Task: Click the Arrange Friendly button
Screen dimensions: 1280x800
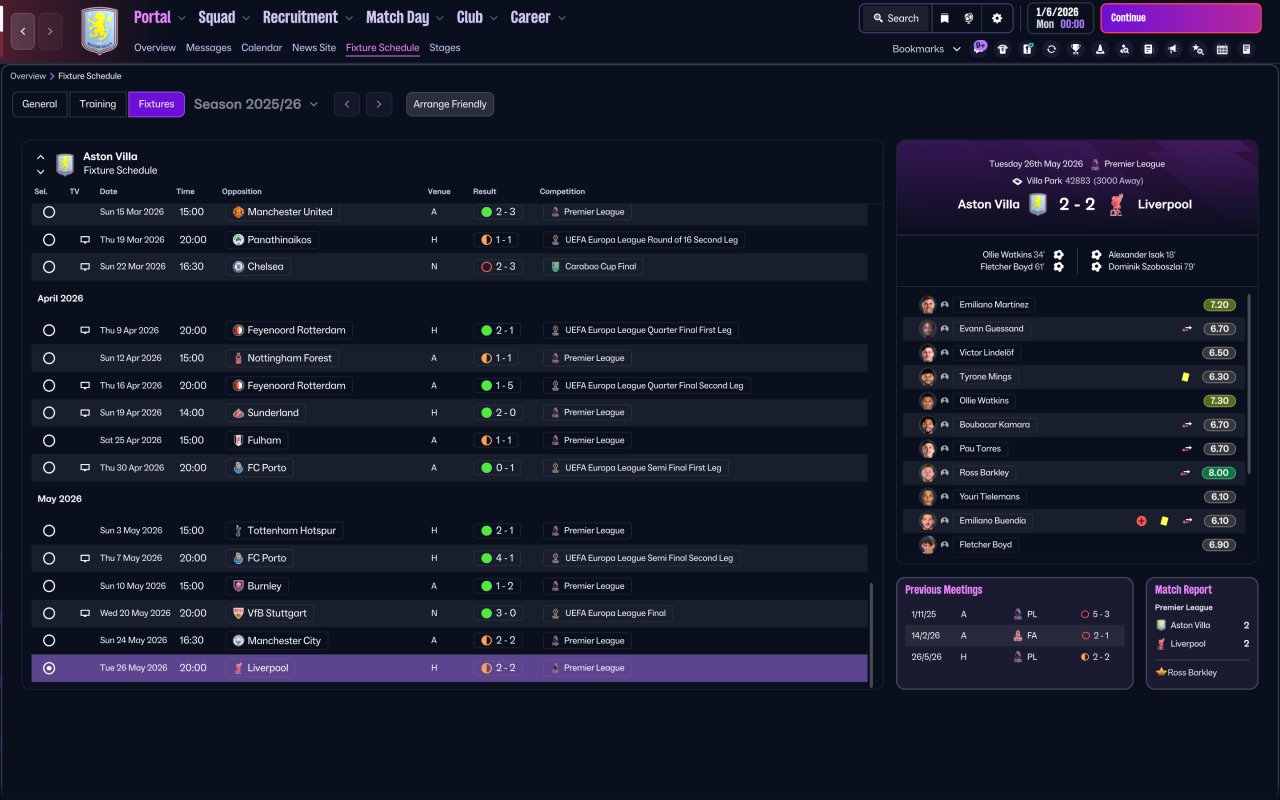Action: point(450,104)
